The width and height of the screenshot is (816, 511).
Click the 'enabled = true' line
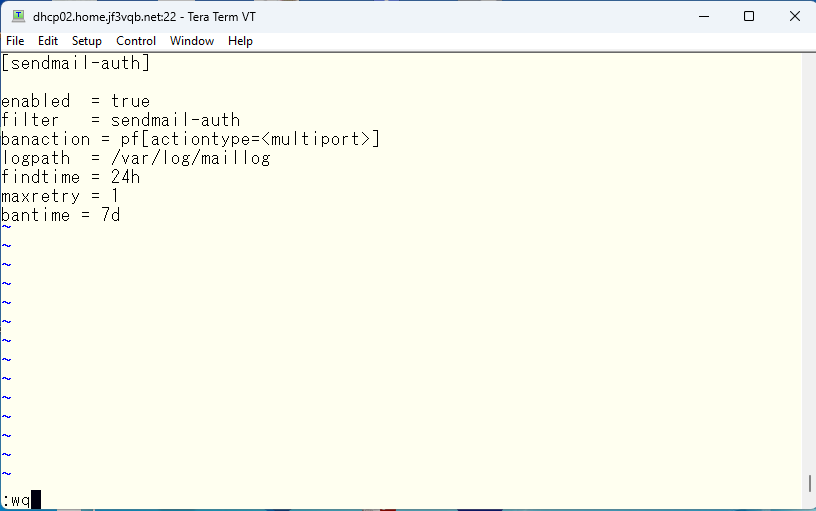pos(75,101)
